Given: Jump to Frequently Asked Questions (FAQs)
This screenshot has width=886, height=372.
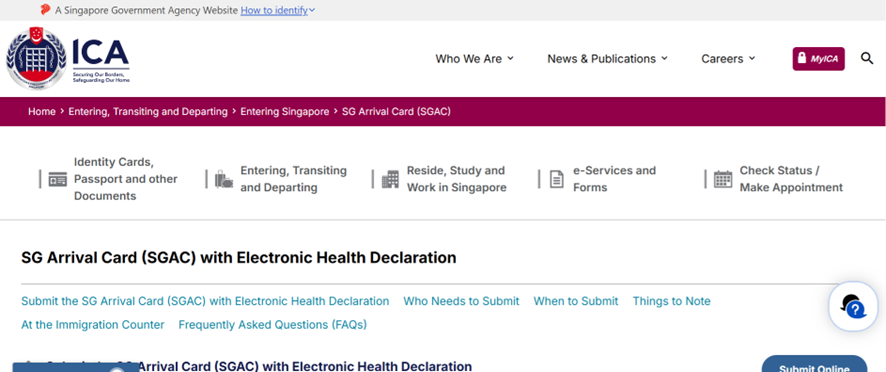Looking at the screenshot, I should (273, 325).
